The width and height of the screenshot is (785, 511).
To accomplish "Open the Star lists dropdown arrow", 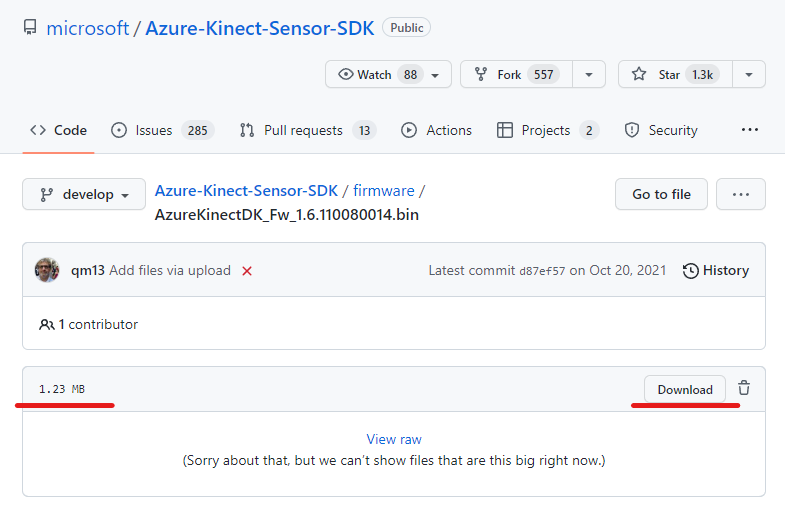I will pos(749,75).
